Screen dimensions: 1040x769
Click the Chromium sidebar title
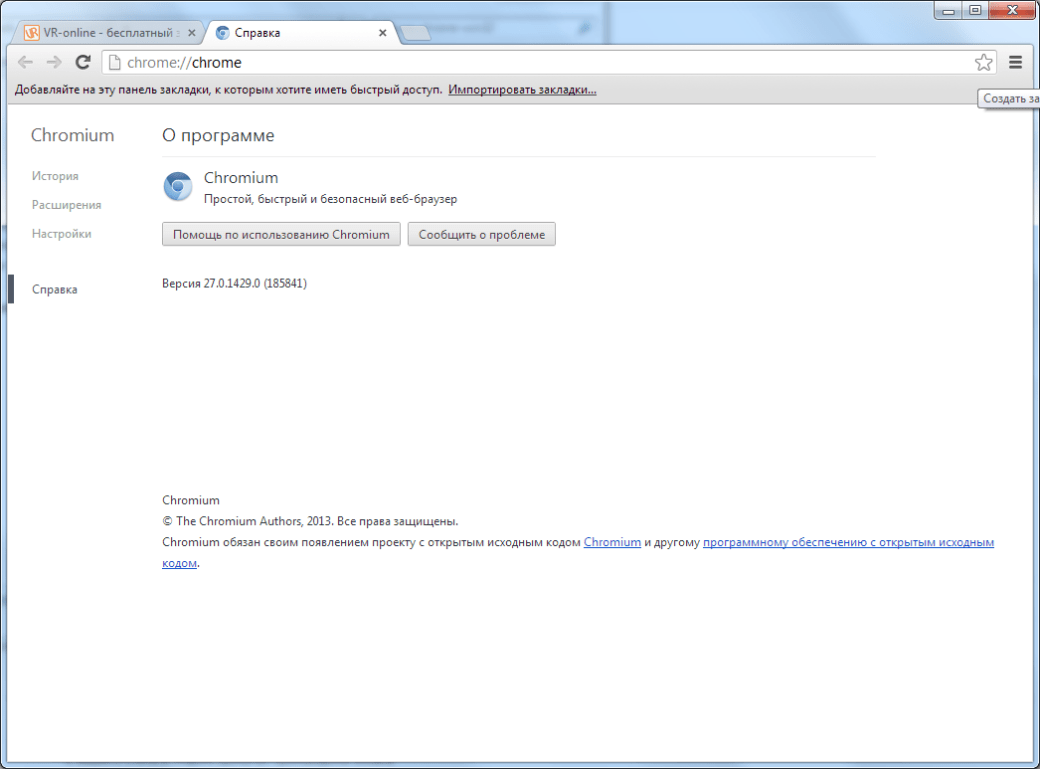click(72, 135)
